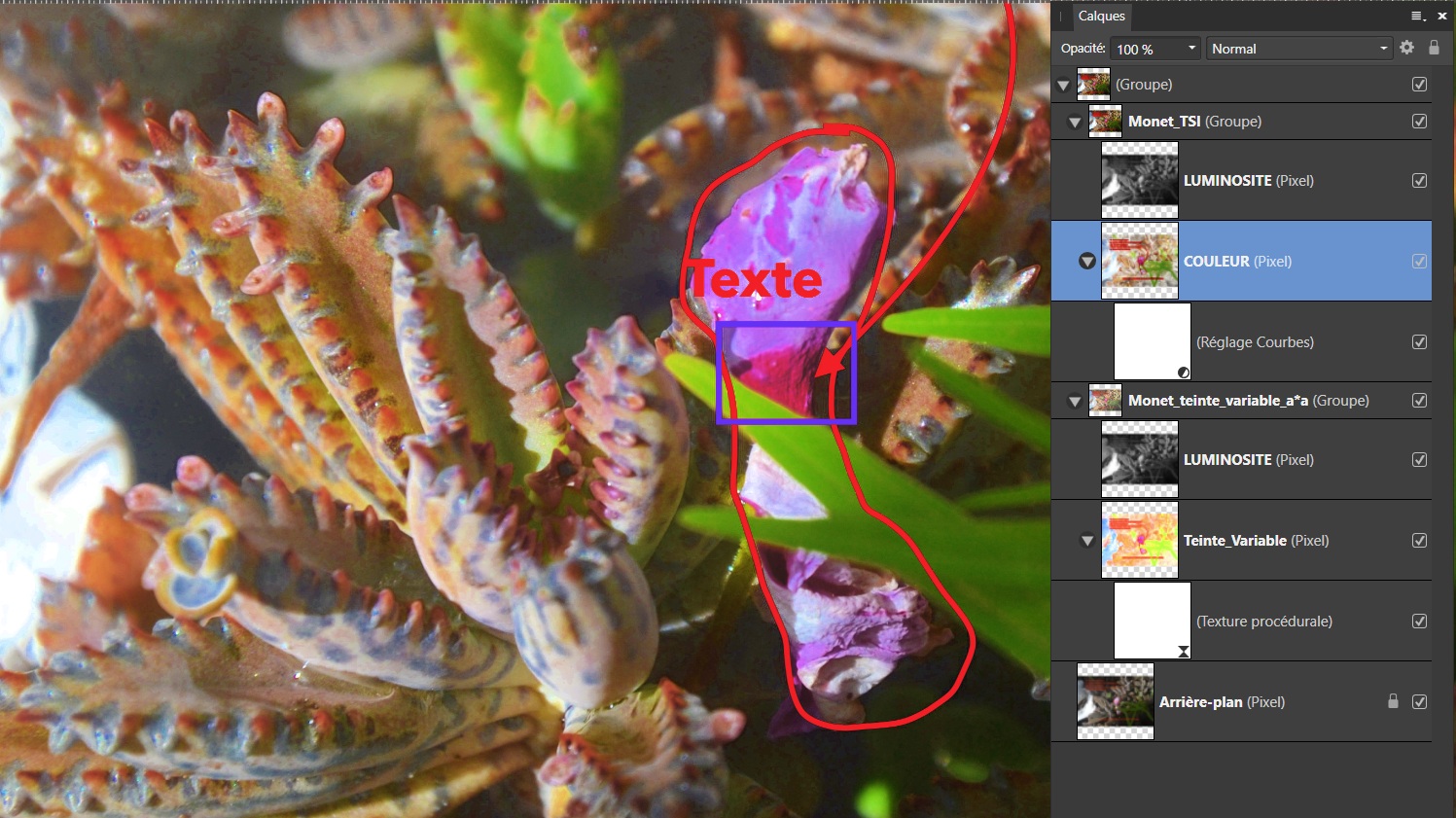Hide the Arrière-plan layer

[1420, 702]
